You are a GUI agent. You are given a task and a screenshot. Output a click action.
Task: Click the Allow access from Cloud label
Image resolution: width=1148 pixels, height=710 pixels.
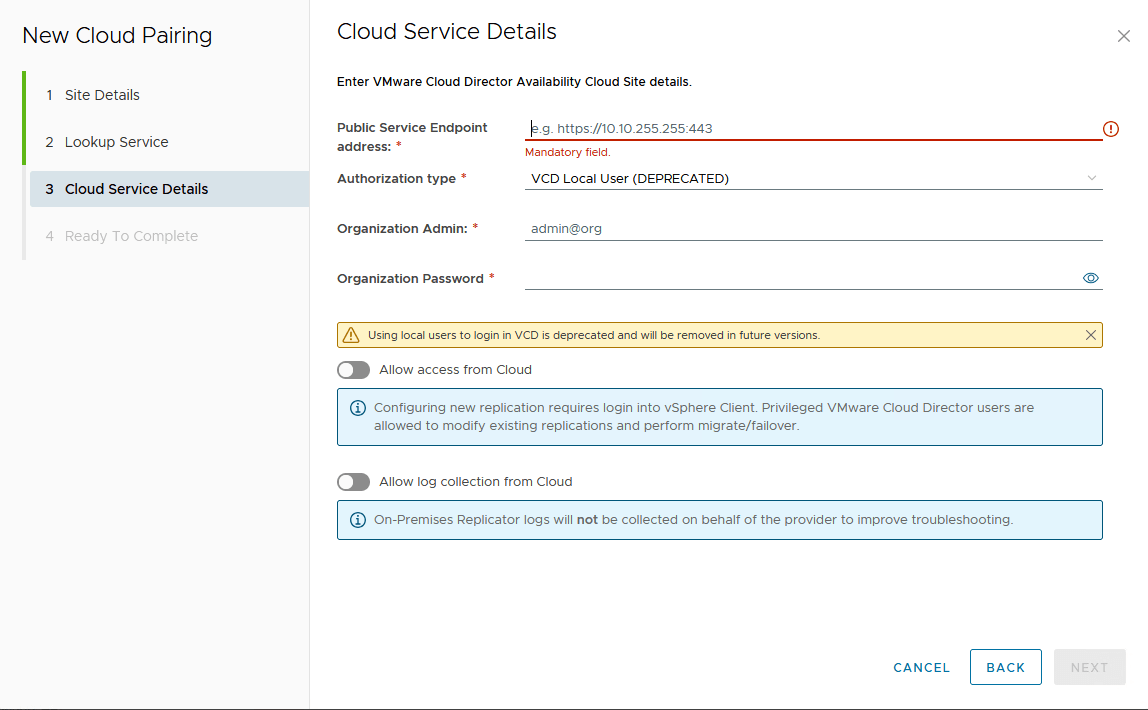coord(455,370)
